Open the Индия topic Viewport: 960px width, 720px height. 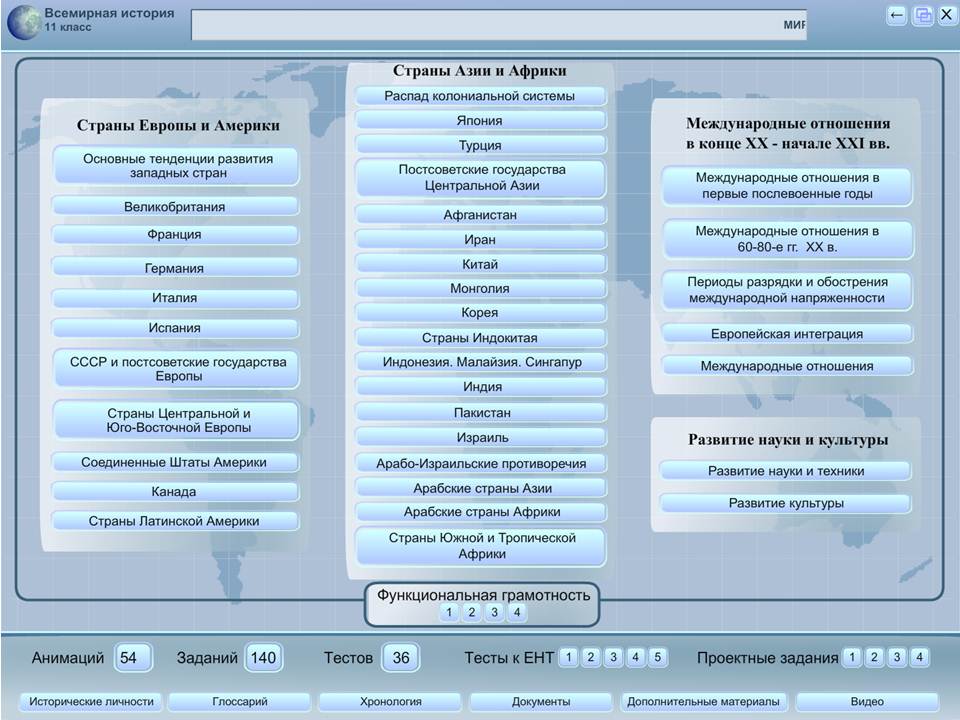click(481, 386)
